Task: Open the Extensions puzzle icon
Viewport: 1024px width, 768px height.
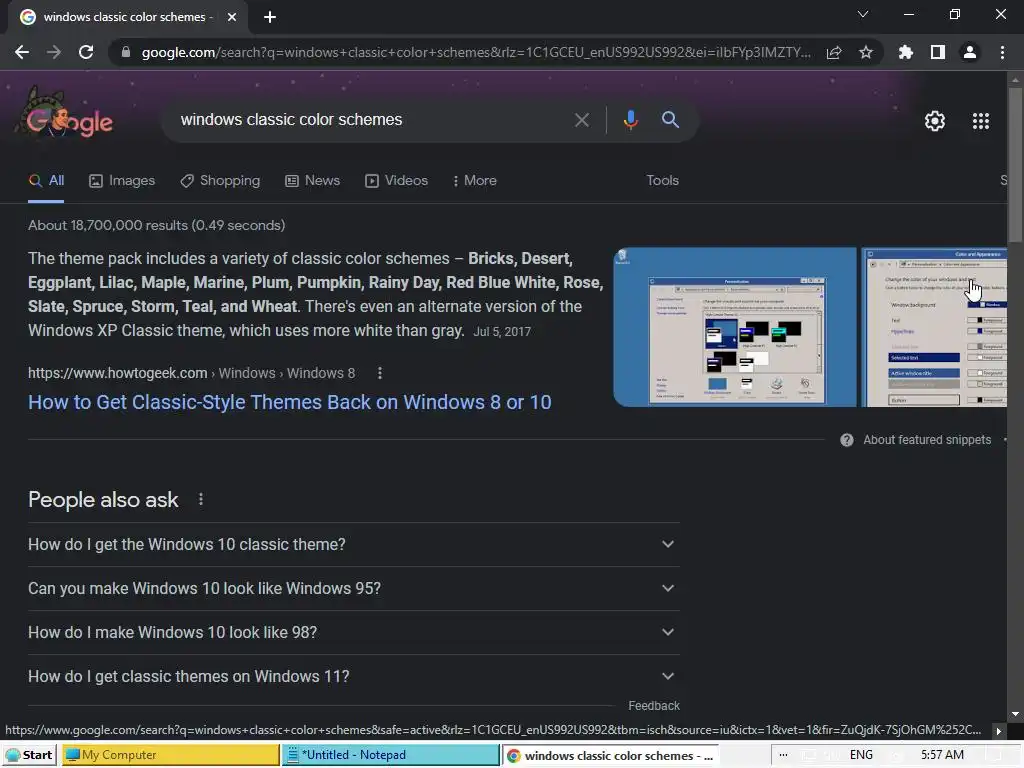Action: pyautogui.click(x=906, y=52)
